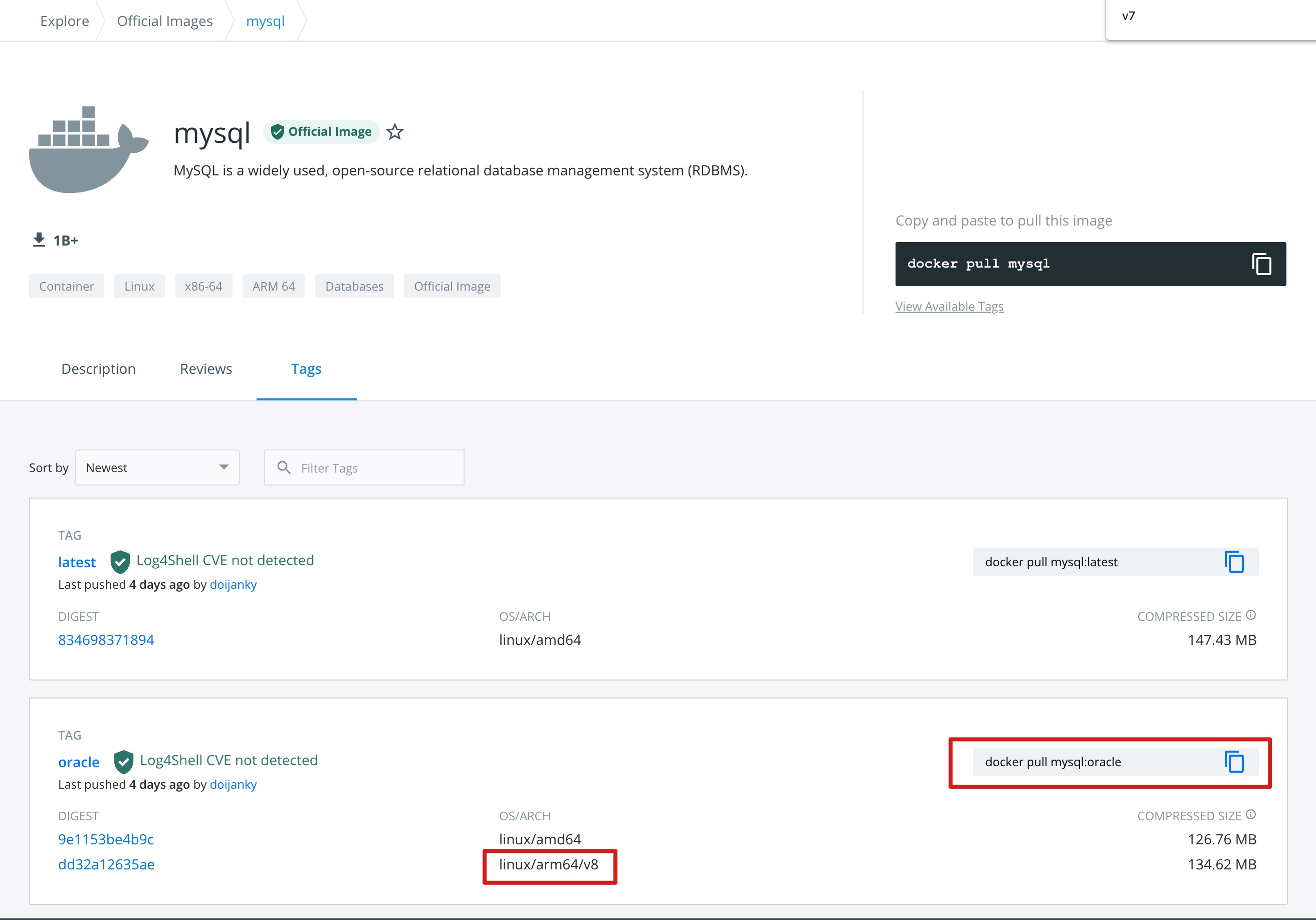Click the mysql repository title

tap(212, 133)
